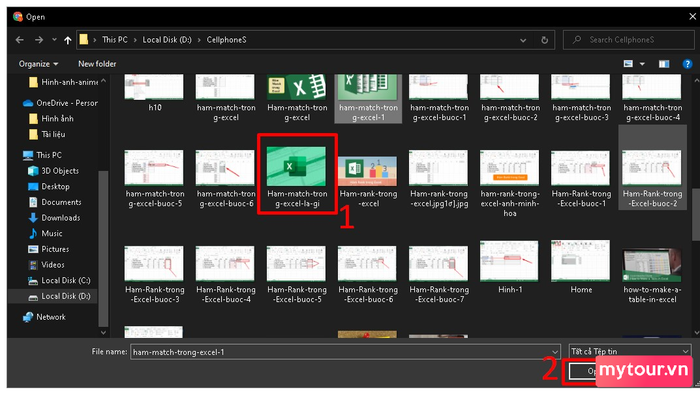Open the Organize menu

click(x=38, y=64)
